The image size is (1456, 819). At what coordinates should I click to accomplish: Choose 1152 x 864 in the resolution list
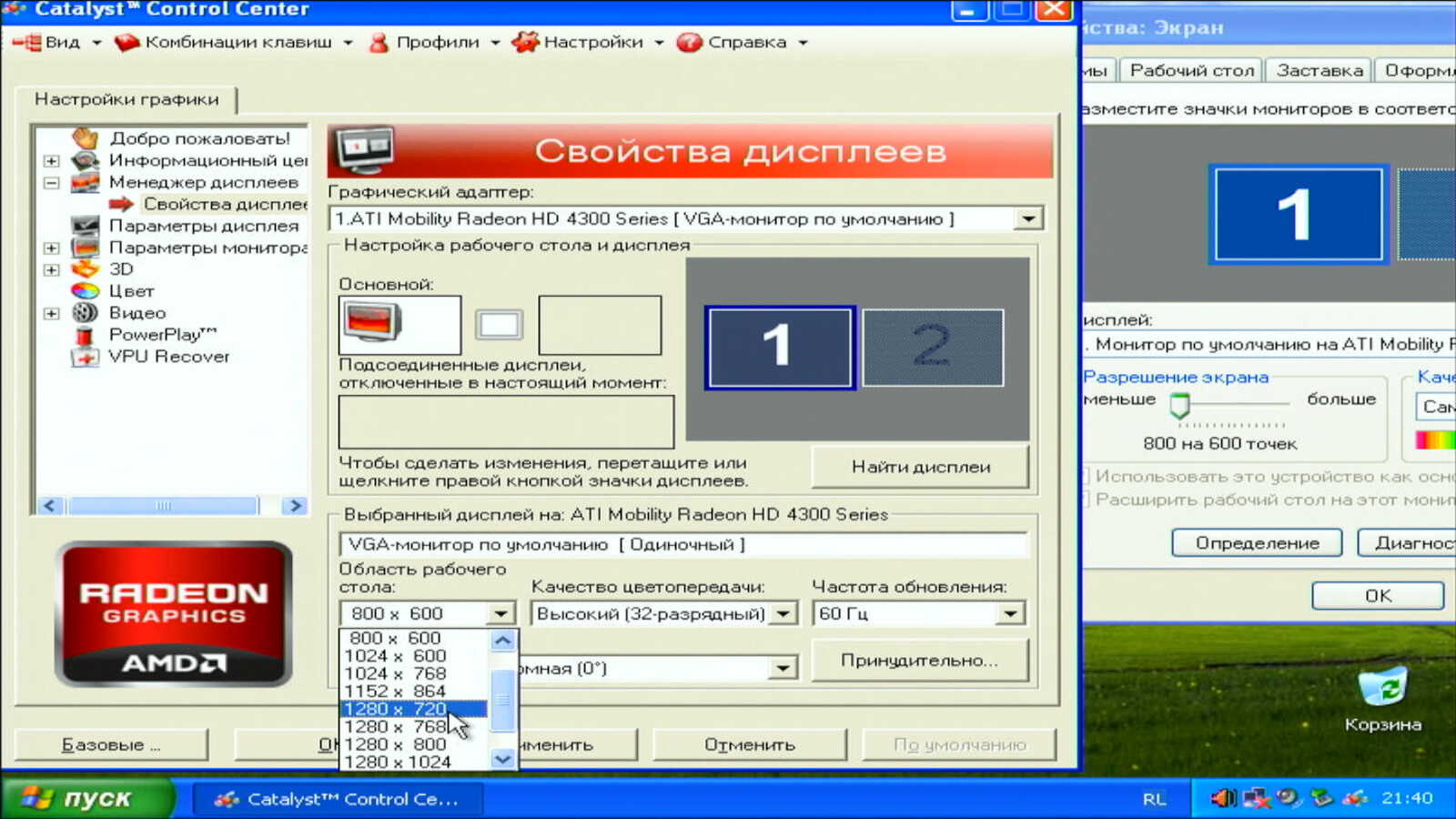[x=414, y=691]
